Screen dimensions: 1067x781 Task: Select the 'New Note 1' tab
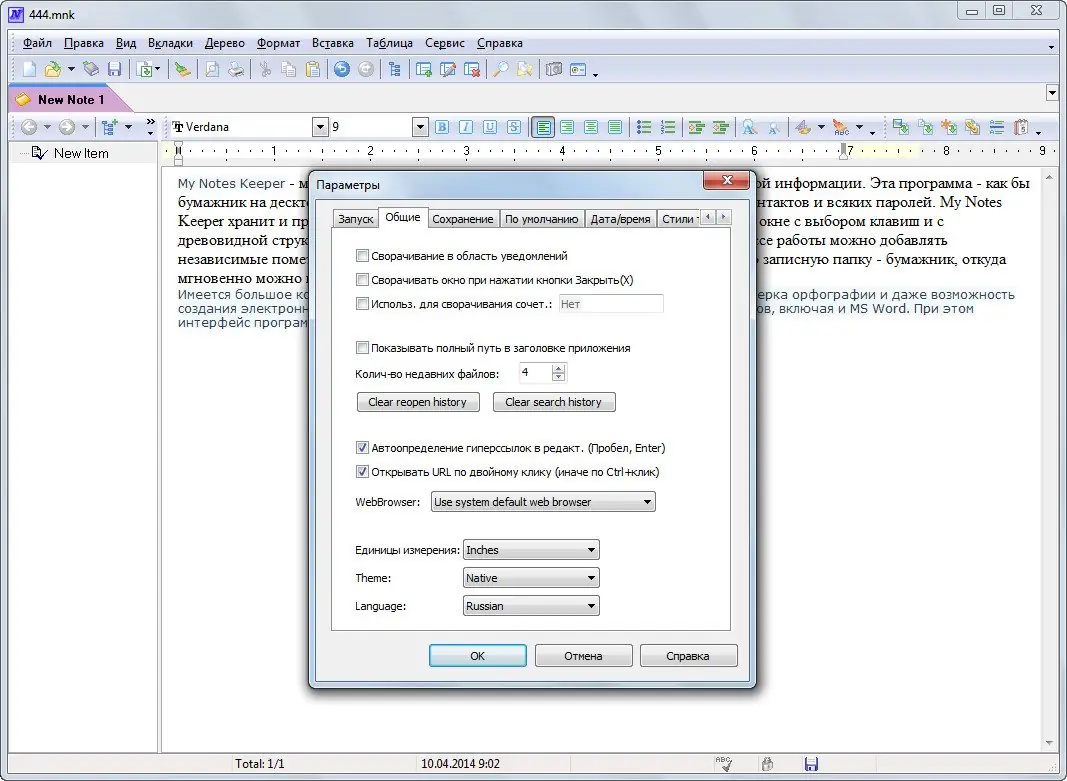point(71,99)
